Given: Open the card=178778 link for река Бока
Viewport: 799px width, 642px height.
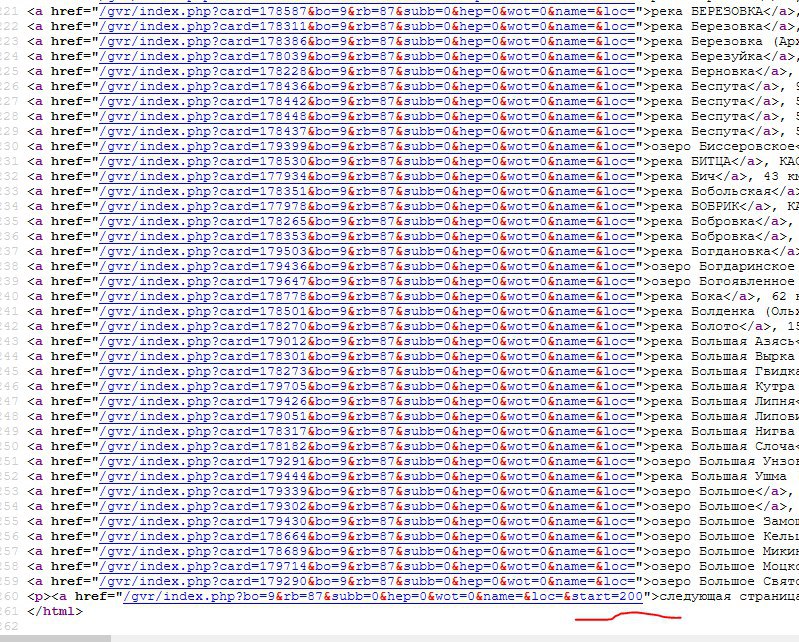Looking at the screenshot, I should 367,297.
